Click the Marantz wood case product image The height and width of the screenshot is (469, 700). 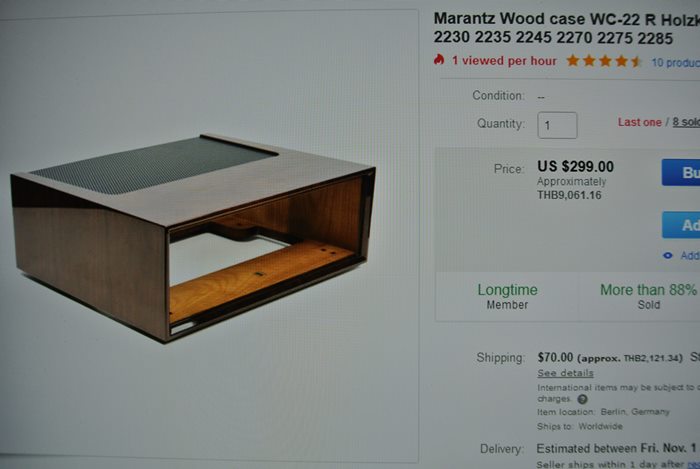[x=193, y=237]
